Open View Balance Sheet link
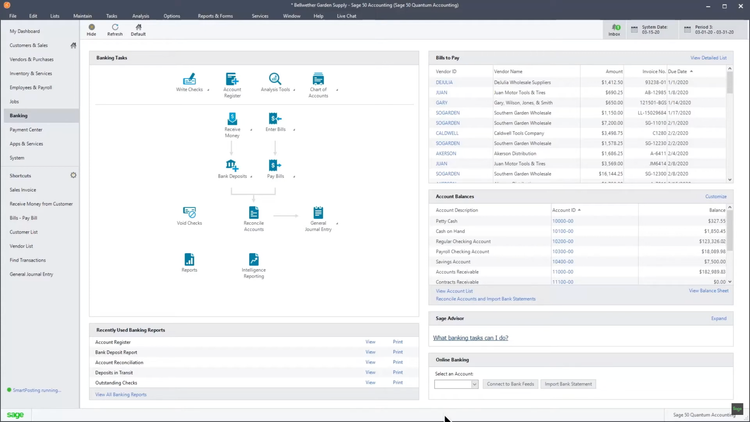This screenshot has width=750, height=422. pyautogui.click(x=708, y=291)
